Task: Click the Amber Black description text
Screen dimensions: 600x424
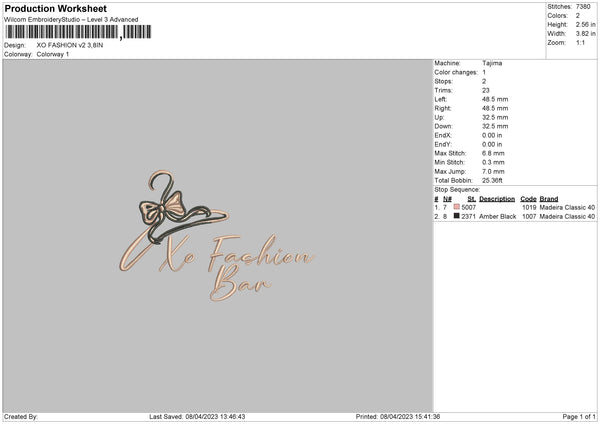Action: tap(497, 216)
